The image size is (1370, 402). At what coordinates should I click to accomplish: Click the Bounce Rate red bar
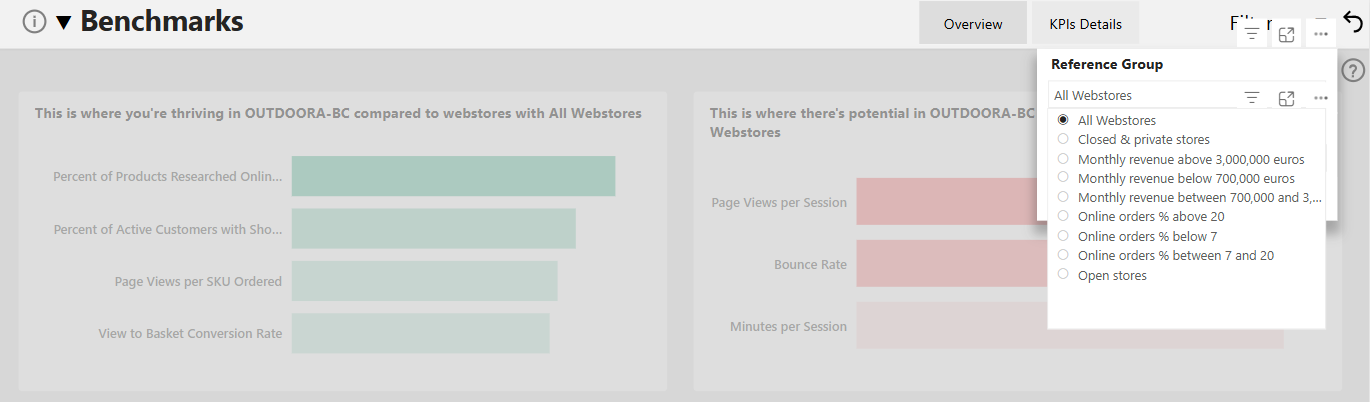952,264
